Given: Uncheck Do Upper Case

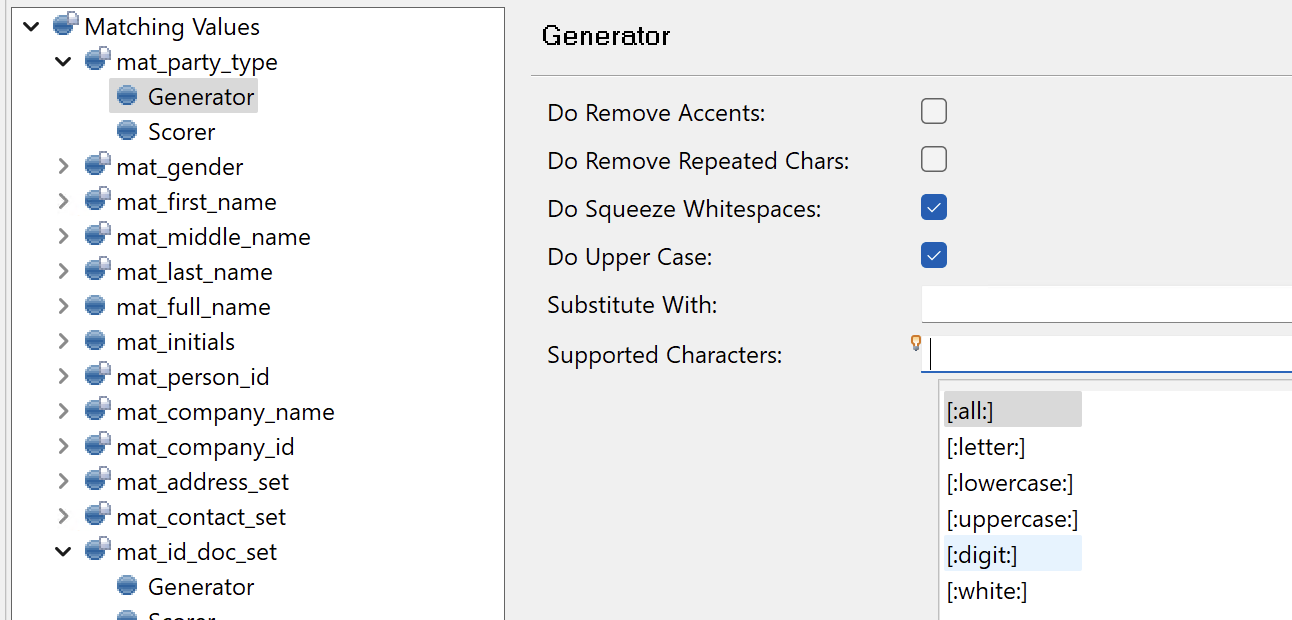Looking at the screenshot, I should 933,255.
